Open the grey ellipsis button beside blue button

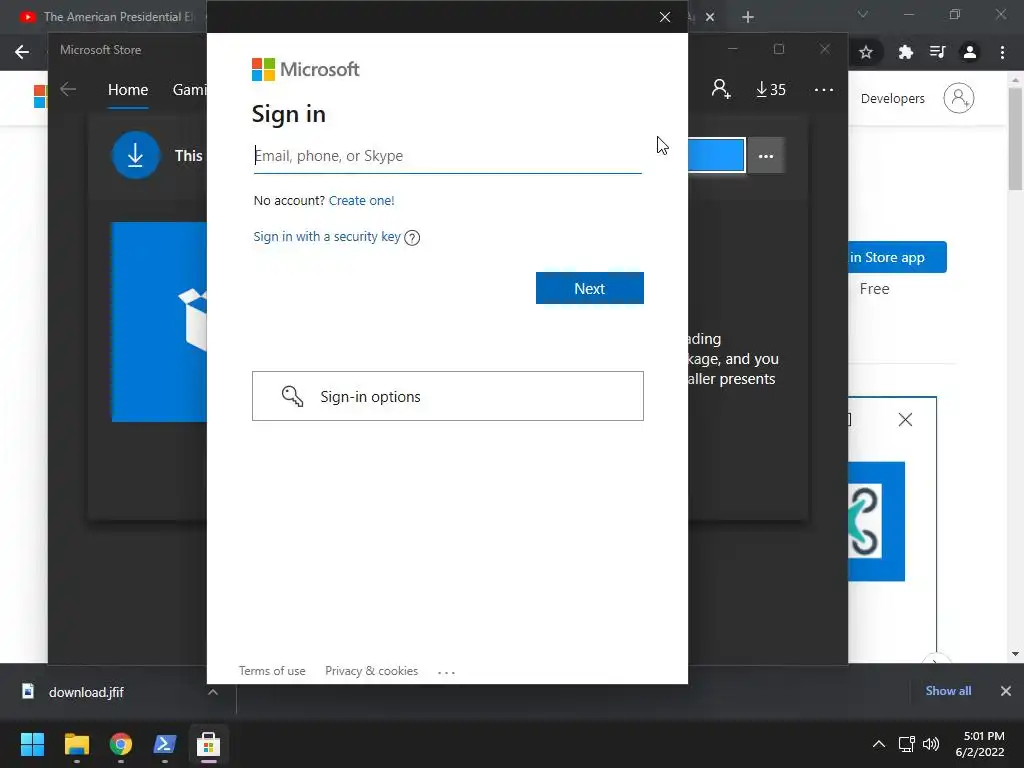[x=766, y=156]
